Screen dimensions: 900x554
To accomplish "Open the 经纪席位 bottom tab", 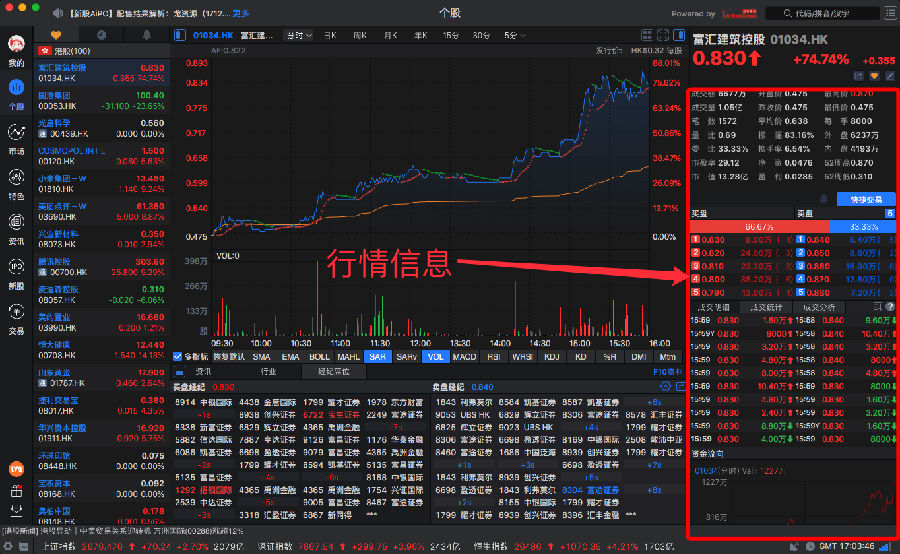I will coord(333,371).
